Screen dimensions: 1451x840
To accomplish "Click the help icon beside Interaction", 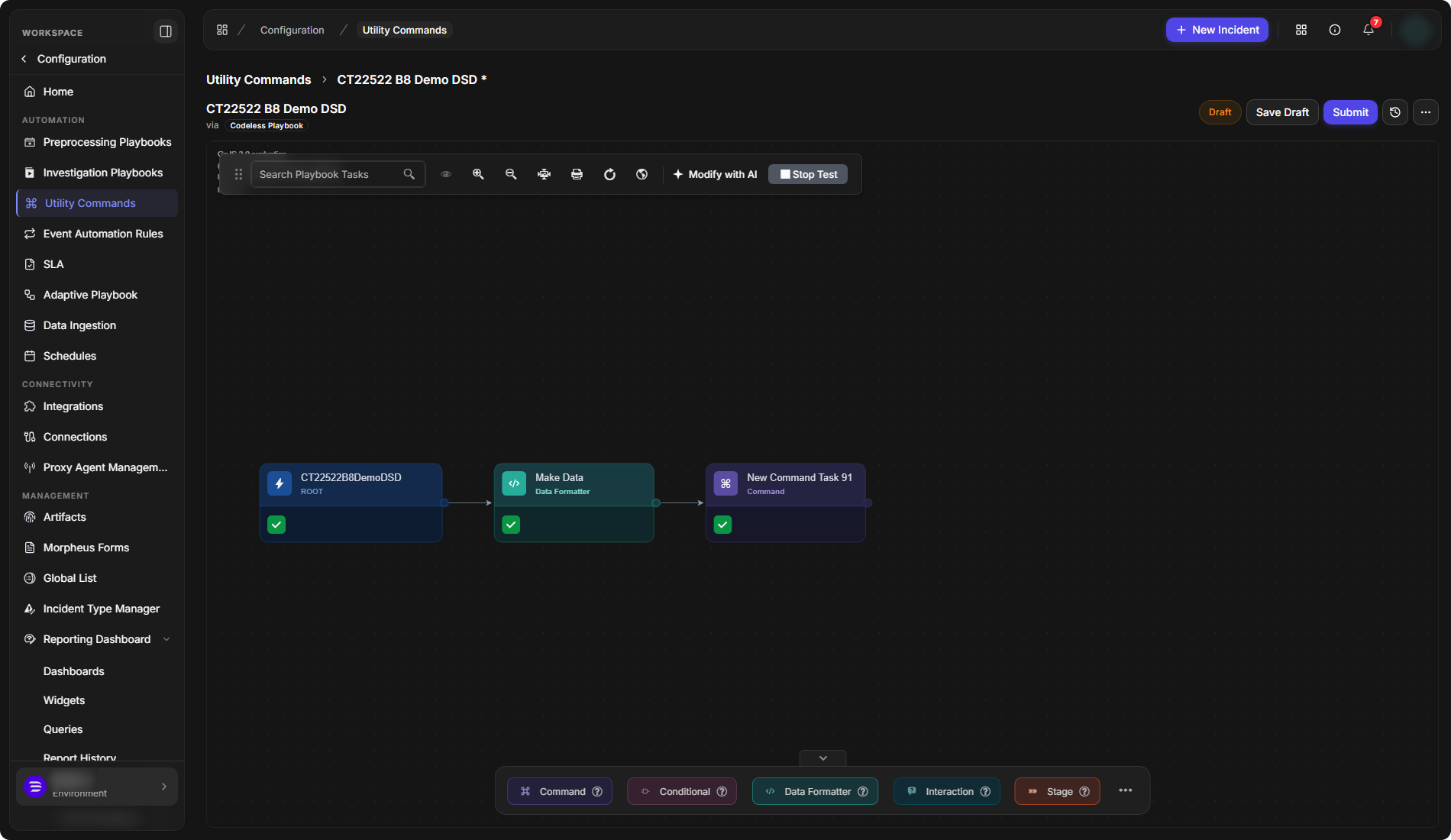I will click(985, 792).
